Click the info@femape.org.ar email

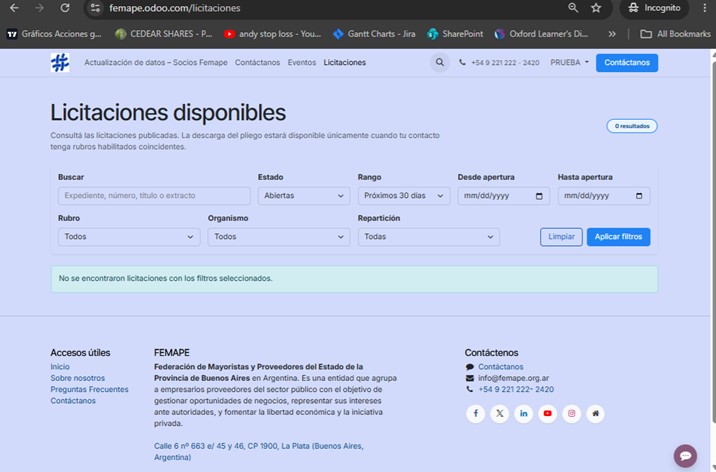click(513, 378)
